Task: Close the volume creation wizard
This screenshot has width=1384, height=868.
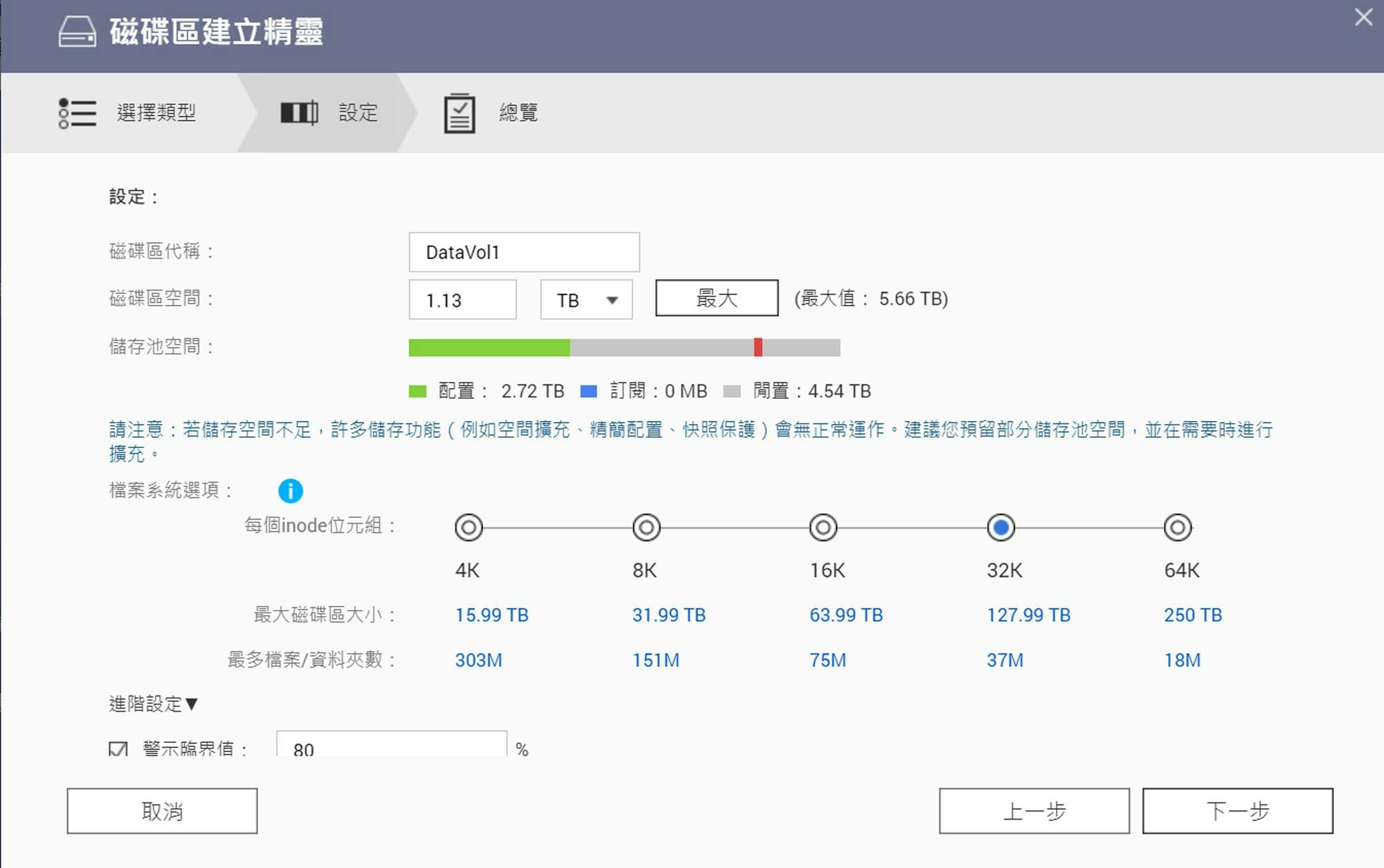Action: (1363, 17)
